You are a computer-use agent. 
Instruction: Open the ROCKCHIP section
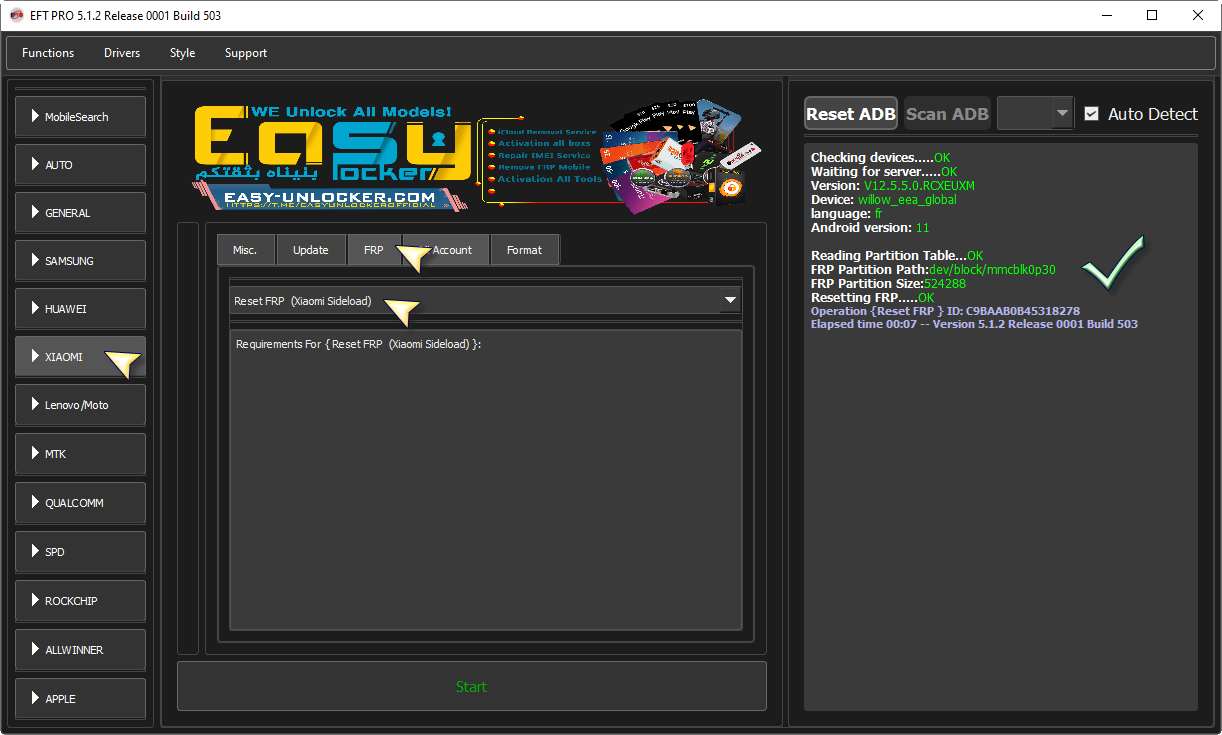tap(81, 601)
